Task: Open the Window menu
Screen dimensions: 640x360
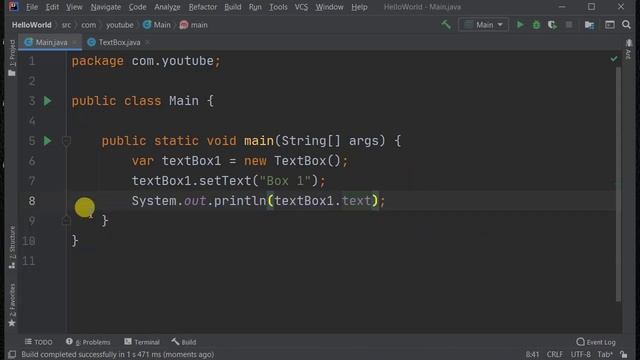Action: pyautogui.click(x=329, y=7)
